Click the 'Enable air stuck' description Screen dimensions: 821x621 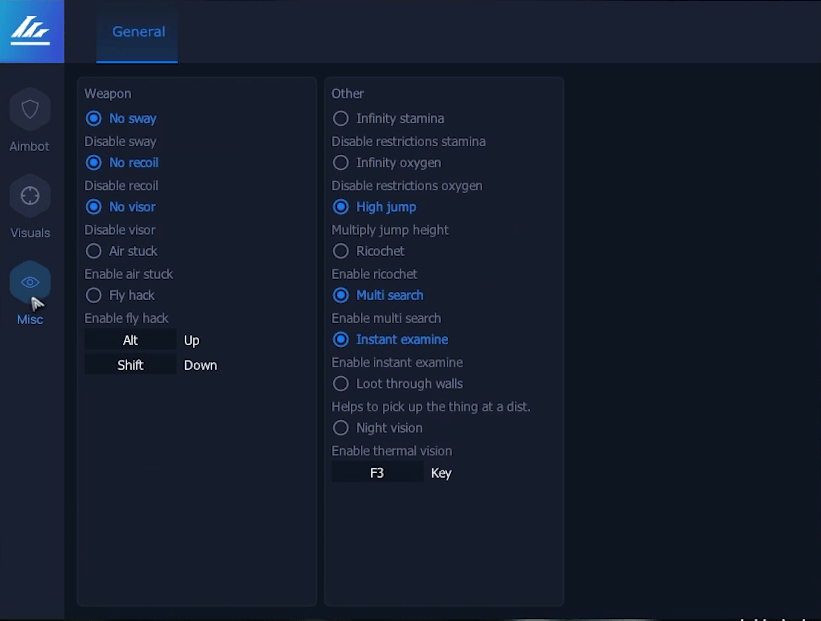[129, 274]
